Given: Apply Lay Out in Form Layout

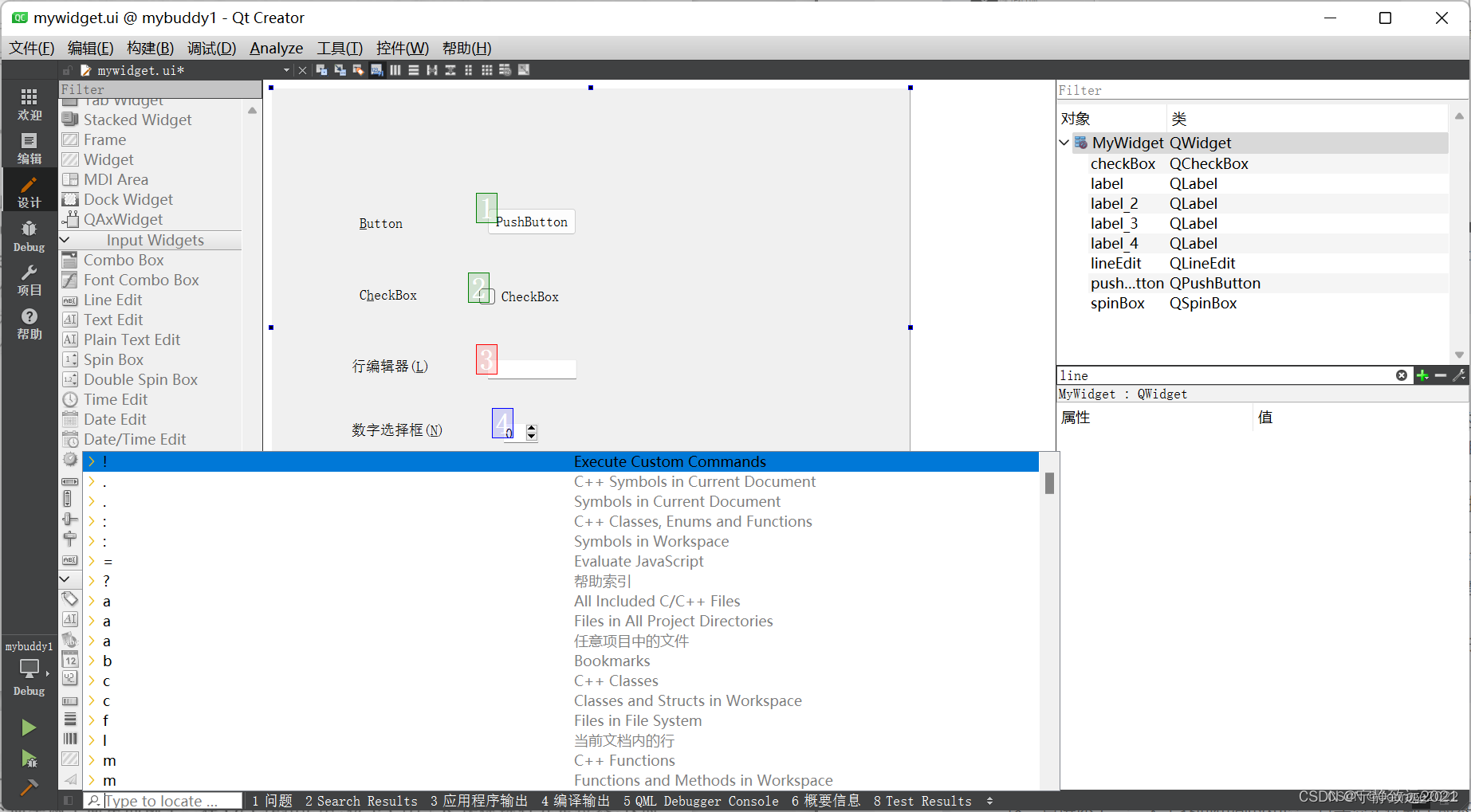Looking at the screenshot, I should coord(469,70).
